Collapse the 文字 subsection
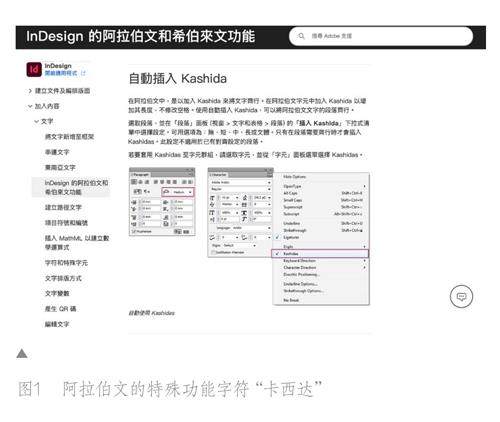The height and width of the screenshot is (422, 500). [44, 121]
